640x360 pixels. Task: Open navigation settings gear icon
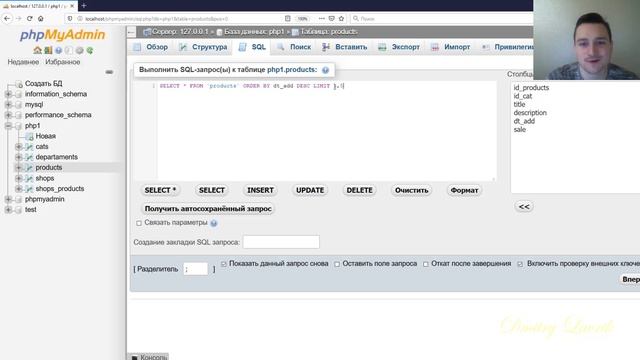coord(80,50)
